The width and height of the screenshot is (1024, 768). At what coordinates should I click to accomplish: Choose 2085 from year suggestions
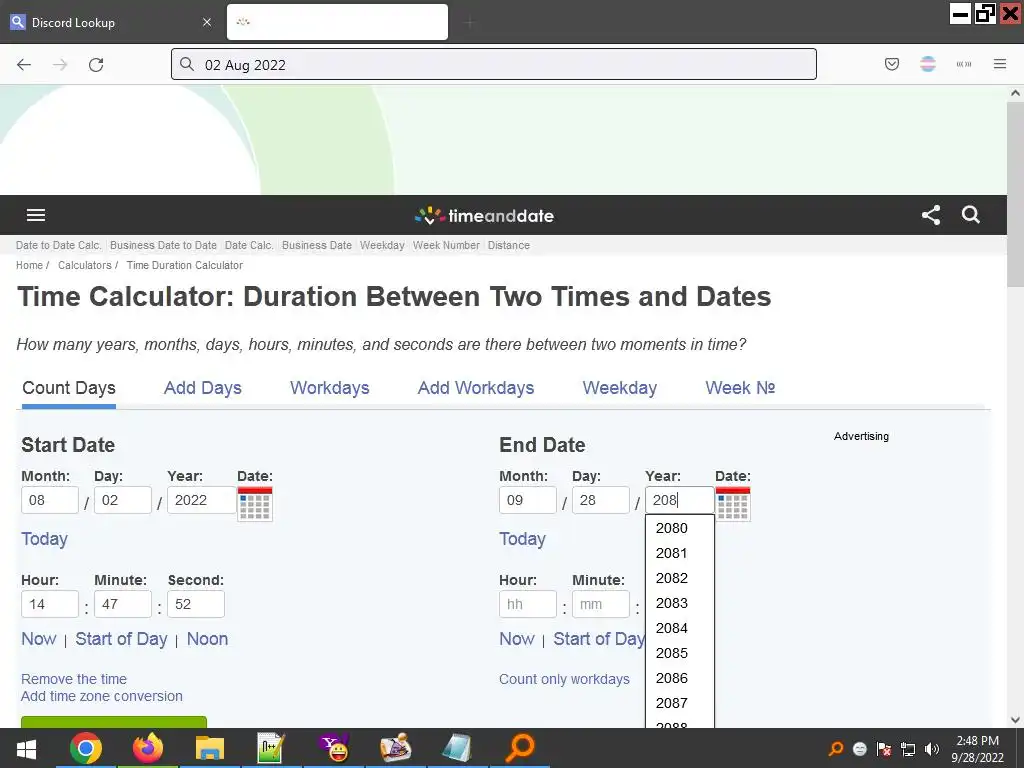[x=680, y=653]
